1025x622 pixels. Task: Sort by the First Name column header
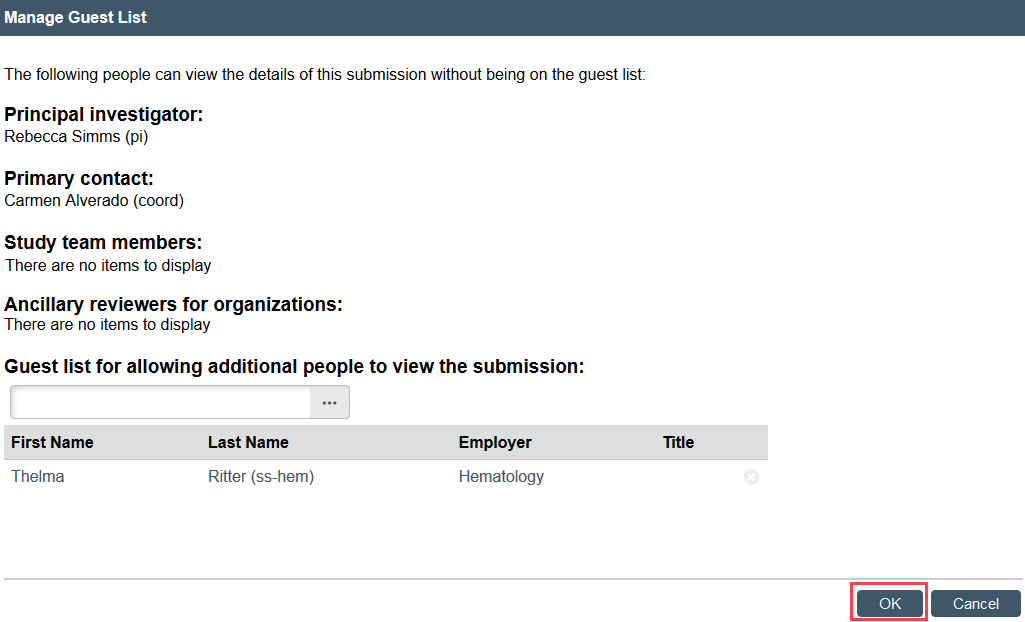(52, 442)
